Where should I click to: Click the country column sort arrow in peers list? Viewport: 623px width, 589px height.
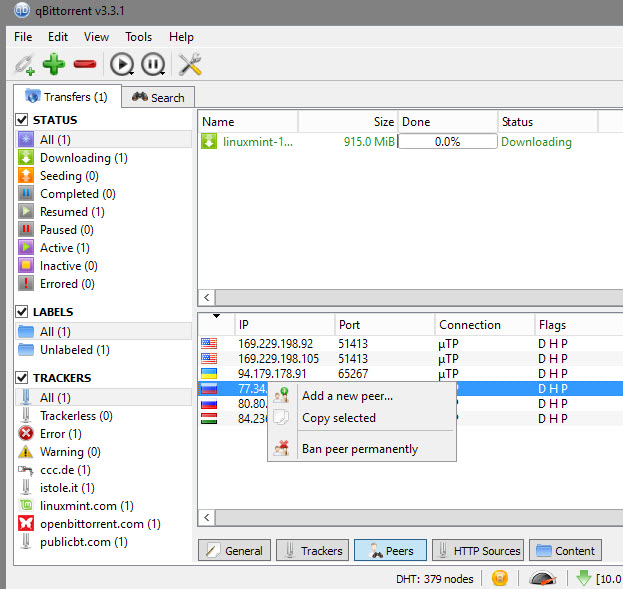point(216,316)
